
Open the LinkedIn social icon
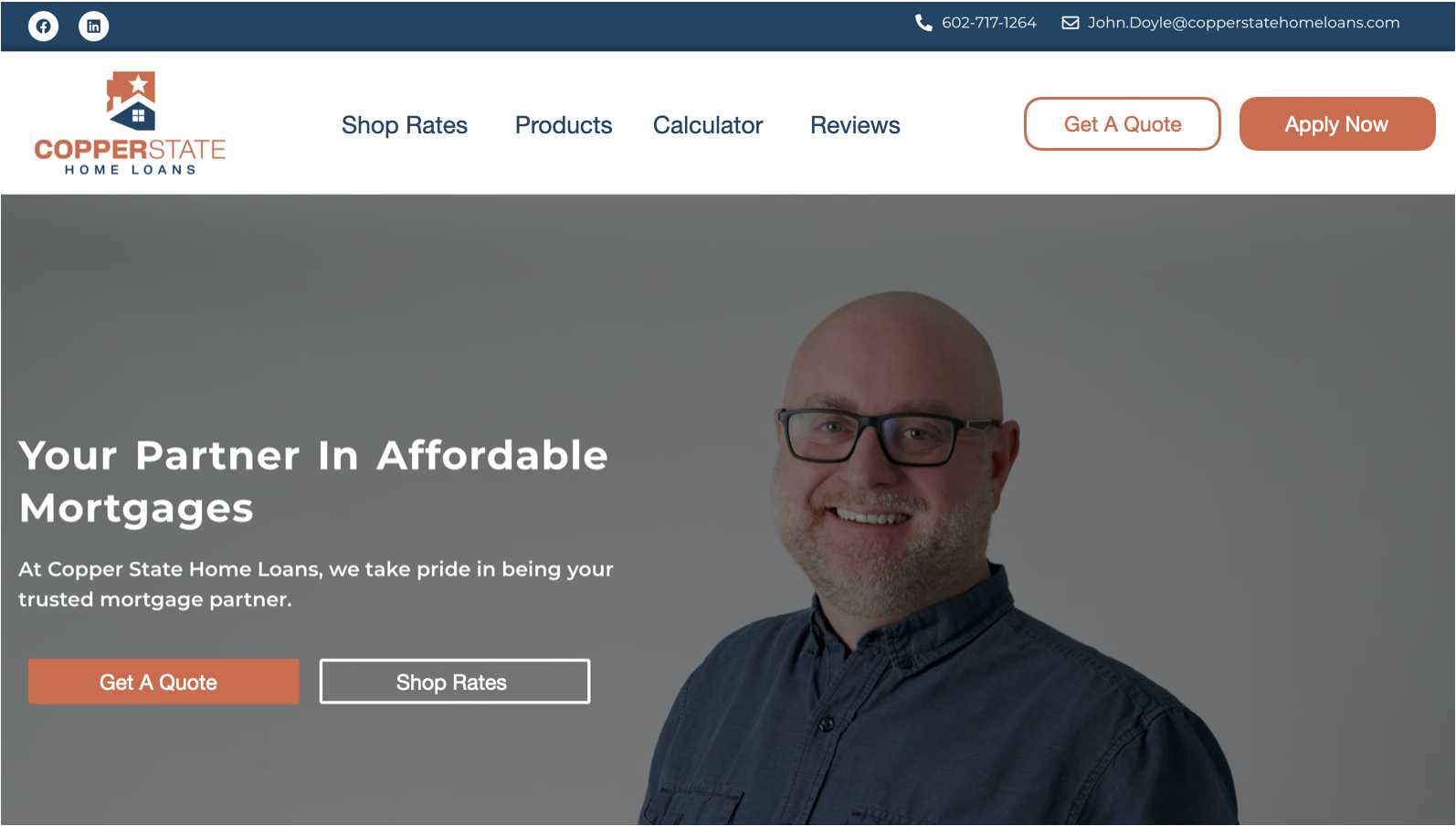point(93,26)
